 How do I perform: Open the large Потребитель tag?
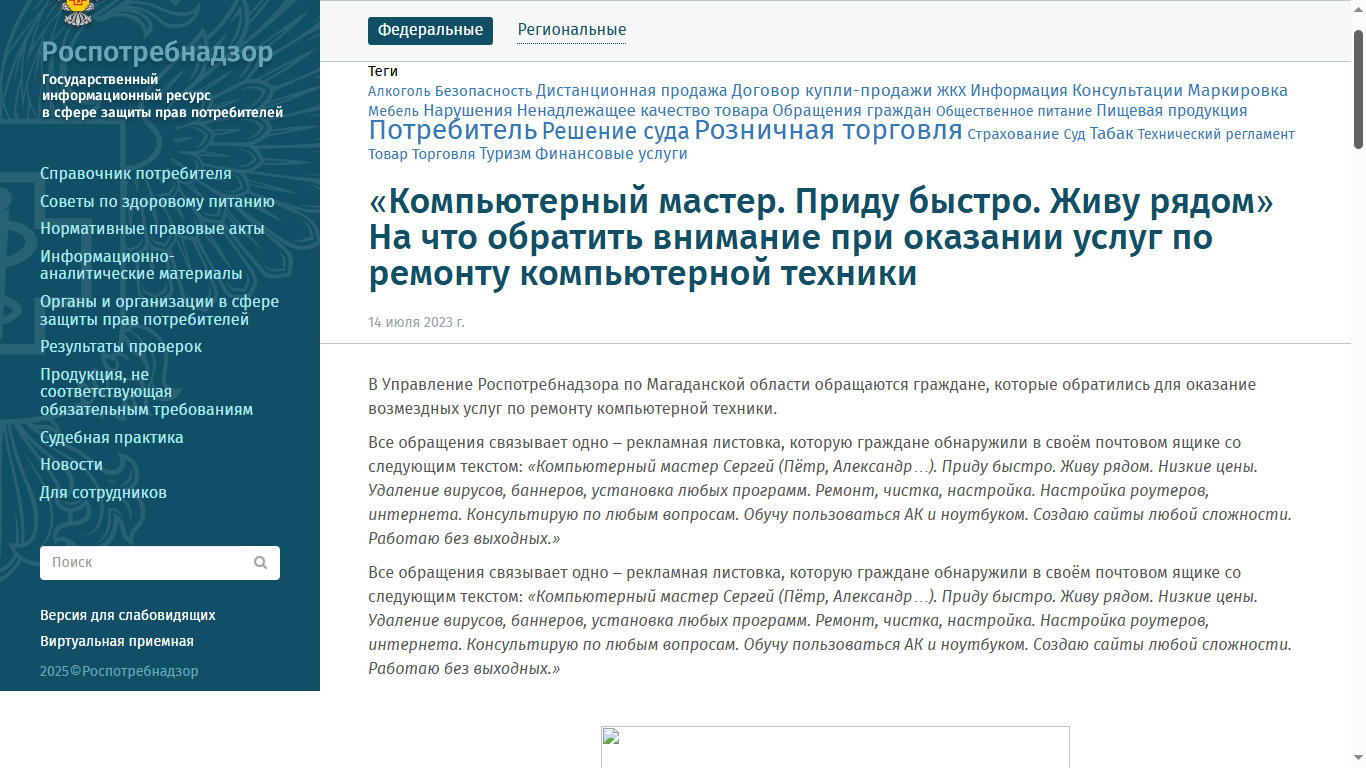tap(453, 131)
